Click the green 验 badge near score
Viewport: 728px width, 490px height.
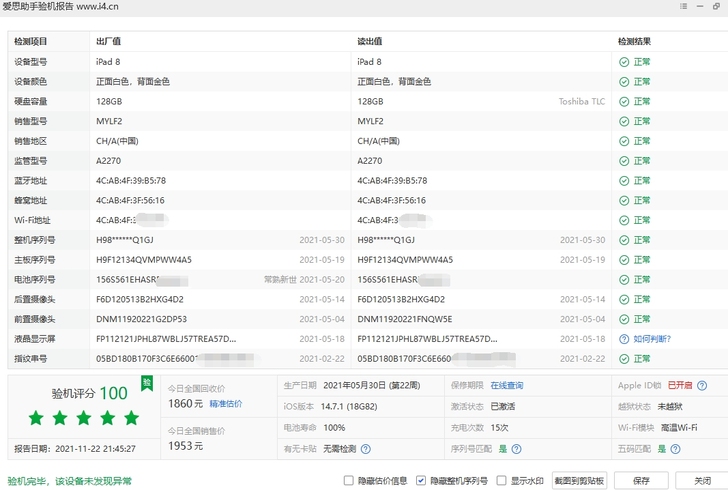coord(147,383)
